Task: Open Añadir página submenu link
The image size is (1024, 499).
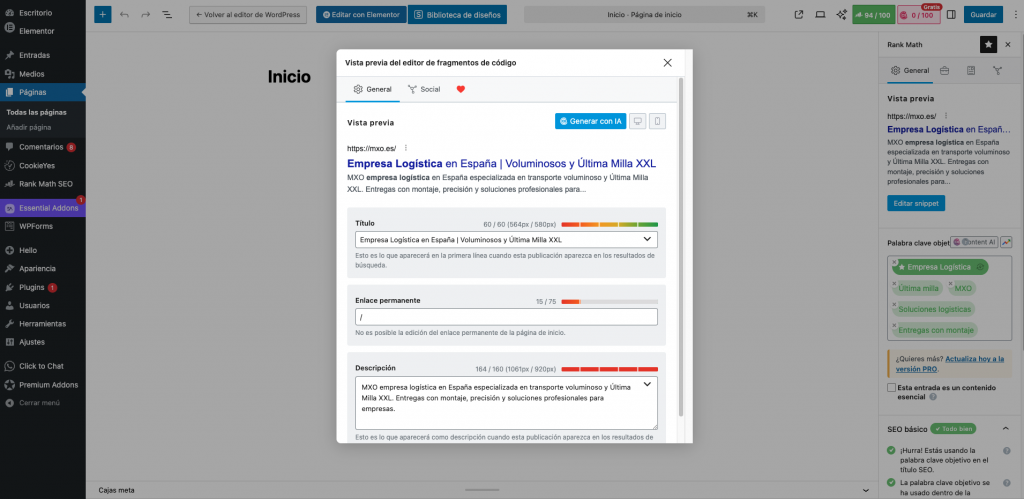Action: coord(29,127)
